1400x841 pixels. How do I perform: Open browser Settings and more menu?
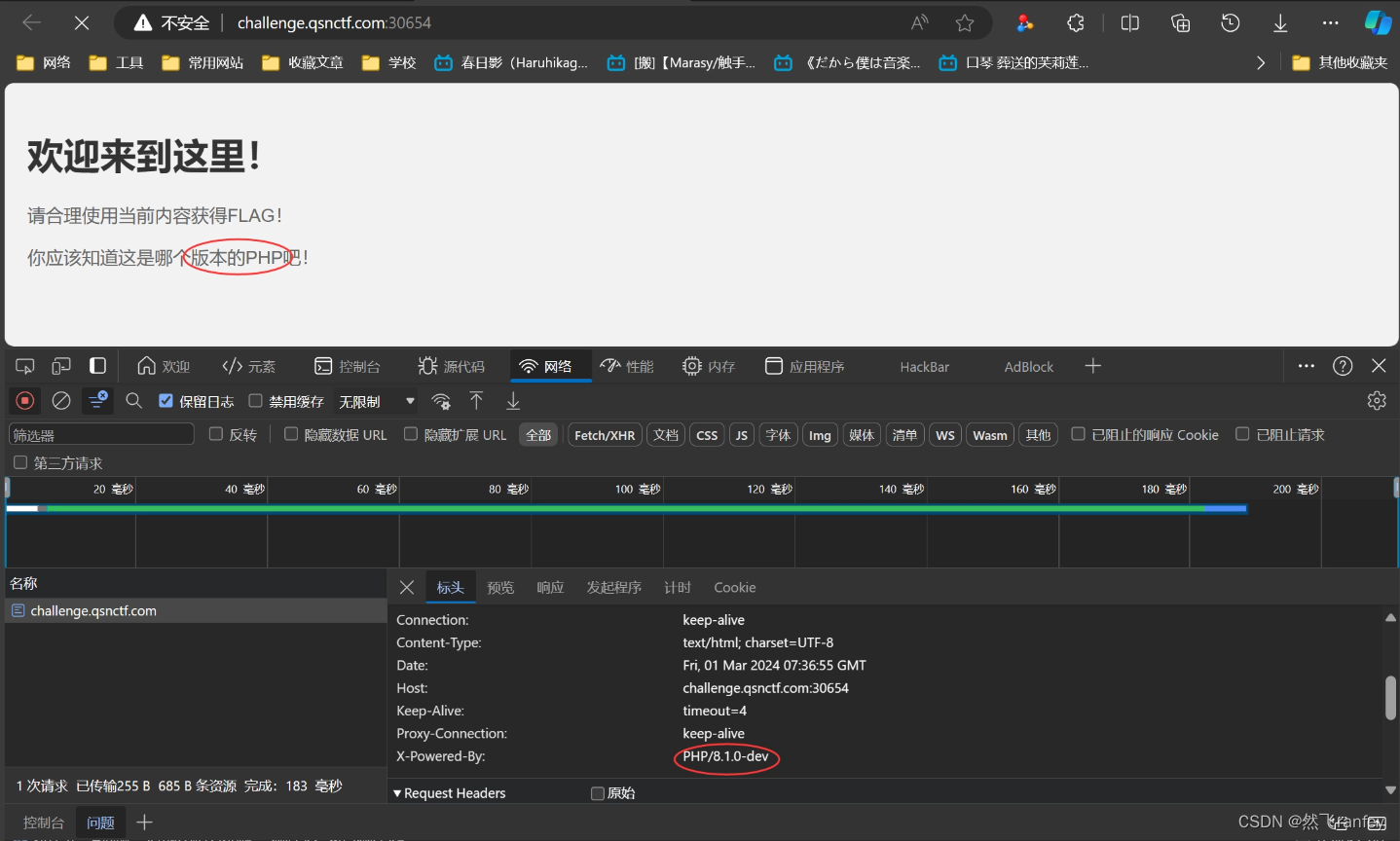1331,22
